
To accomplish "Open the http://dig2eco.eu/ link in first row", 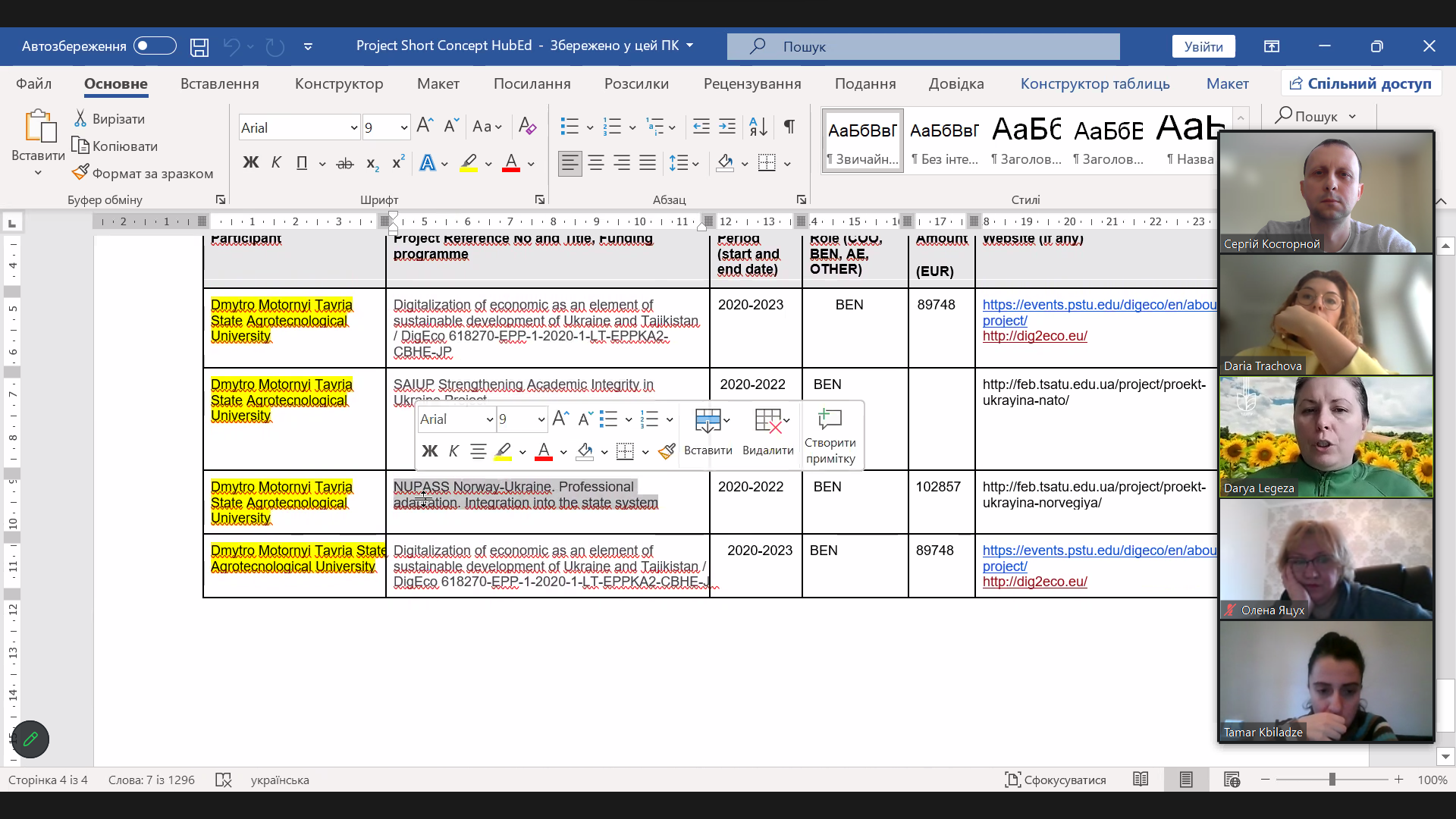I will click(x=1034, y=336).
